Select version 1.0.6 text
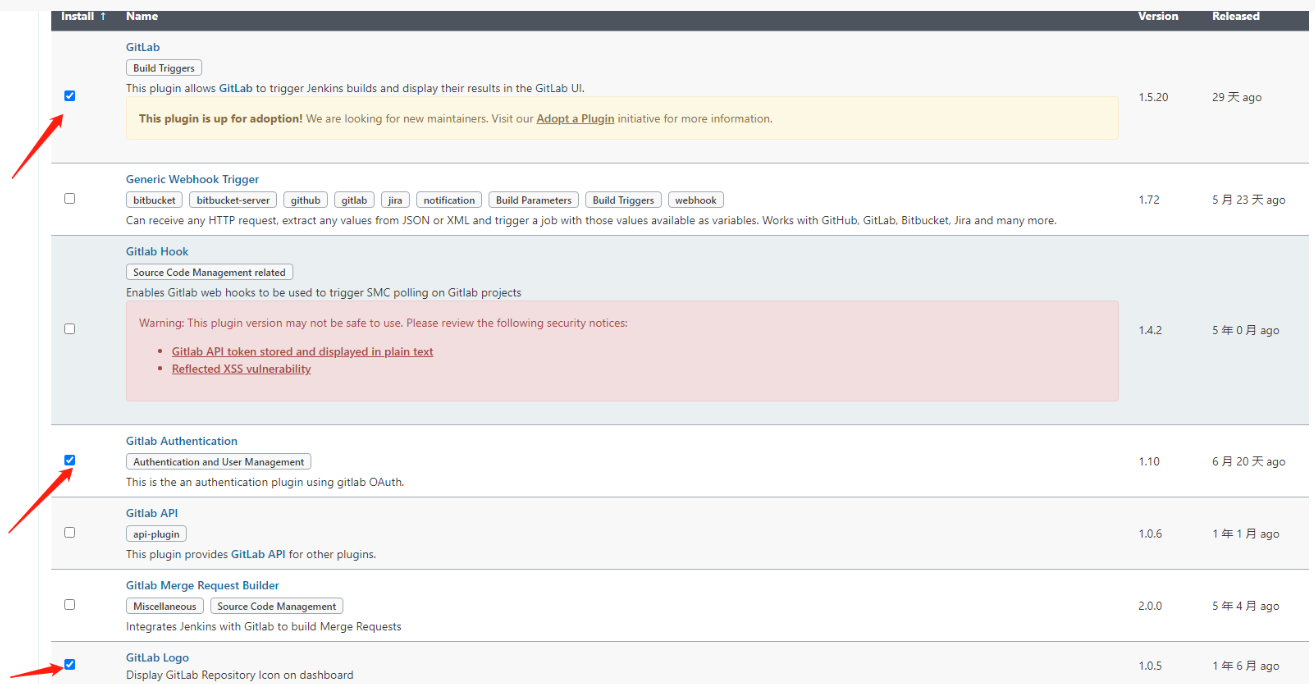1315x684 pixels. click(x=1150, y=534)
